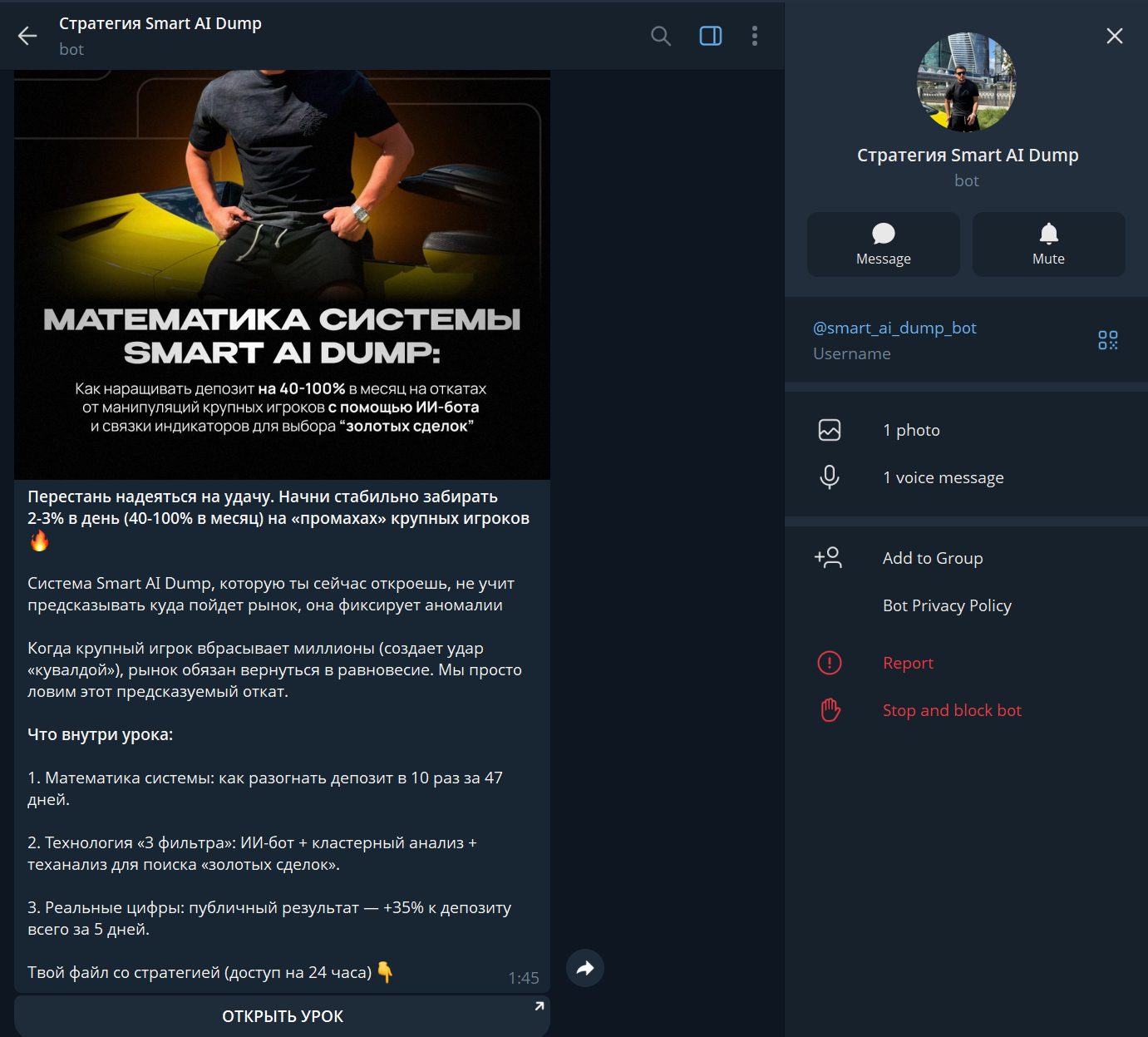Open the promo image in message
Viewport: 1148px width, 1037px height.
[282, 274]
